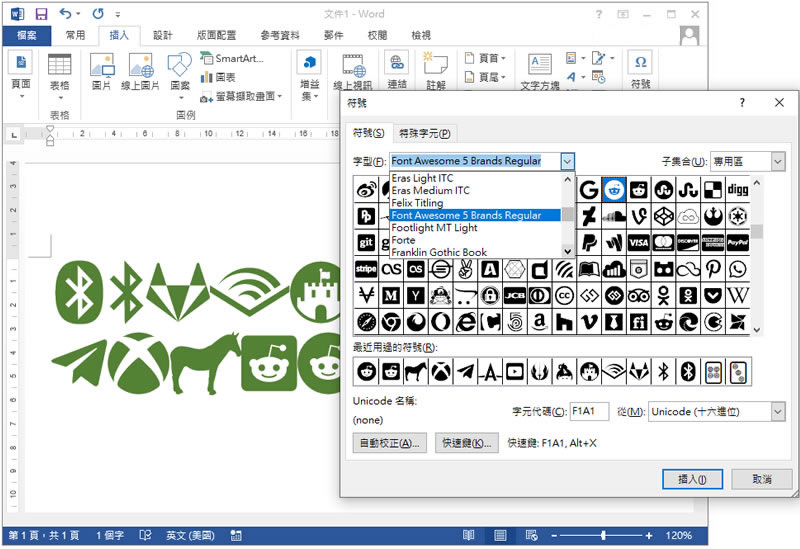Open the 頁首 (Header) dropdown
The width and height of the screenshot is (800, 549).
pos(485,58)
